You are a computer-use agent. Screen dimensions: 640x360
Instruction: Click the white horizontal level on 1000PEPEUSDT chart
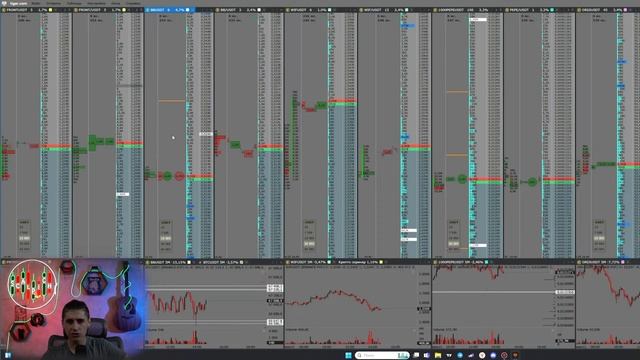(x=494, y=292)
